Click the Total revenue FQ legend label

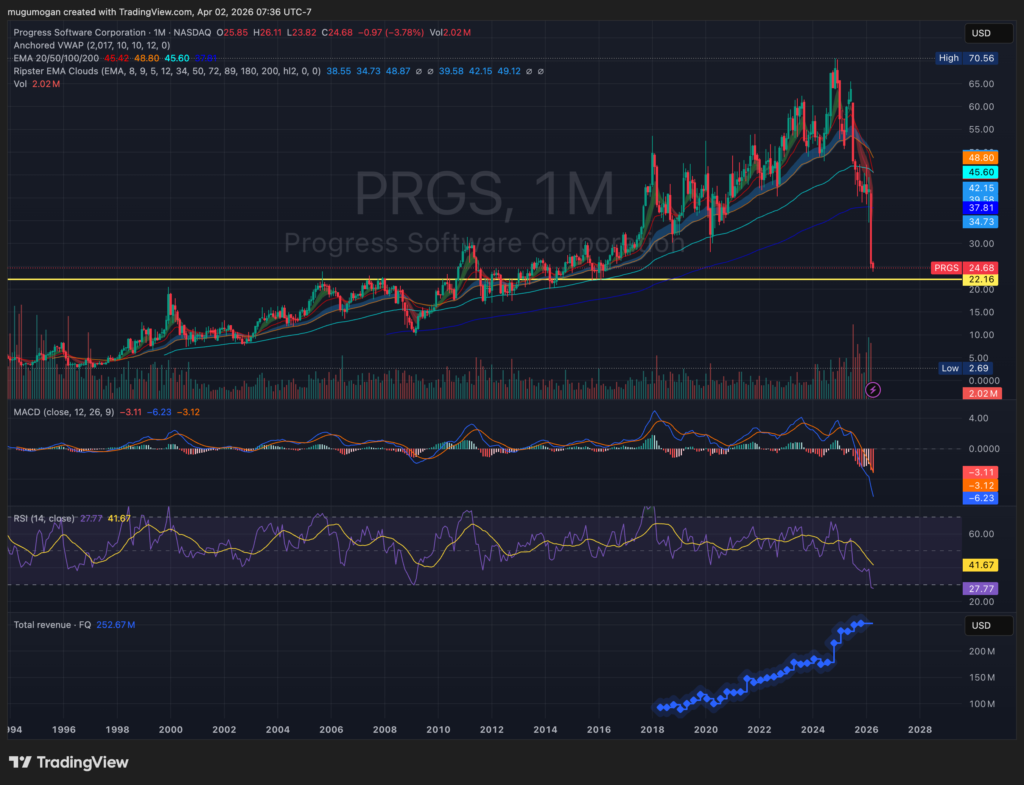point(53,625)
